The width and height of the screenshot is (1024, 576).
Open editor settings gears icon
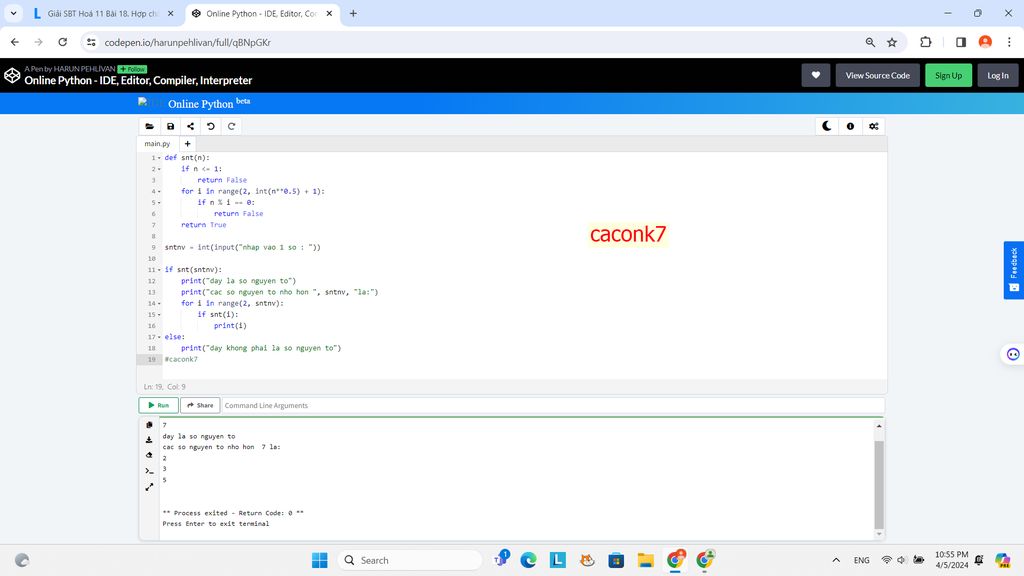tap(874, 126)
